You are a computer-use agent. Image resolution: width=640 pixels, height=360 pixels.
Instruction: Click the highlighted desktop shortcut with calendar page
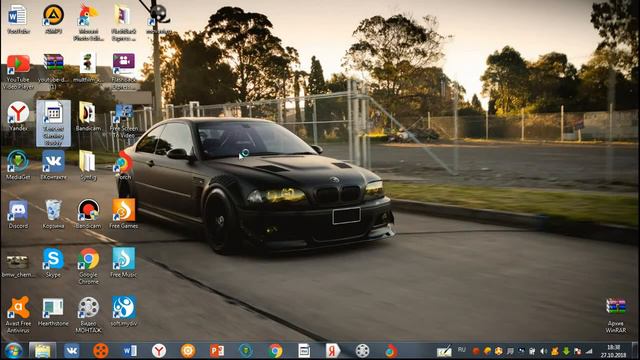53,124
